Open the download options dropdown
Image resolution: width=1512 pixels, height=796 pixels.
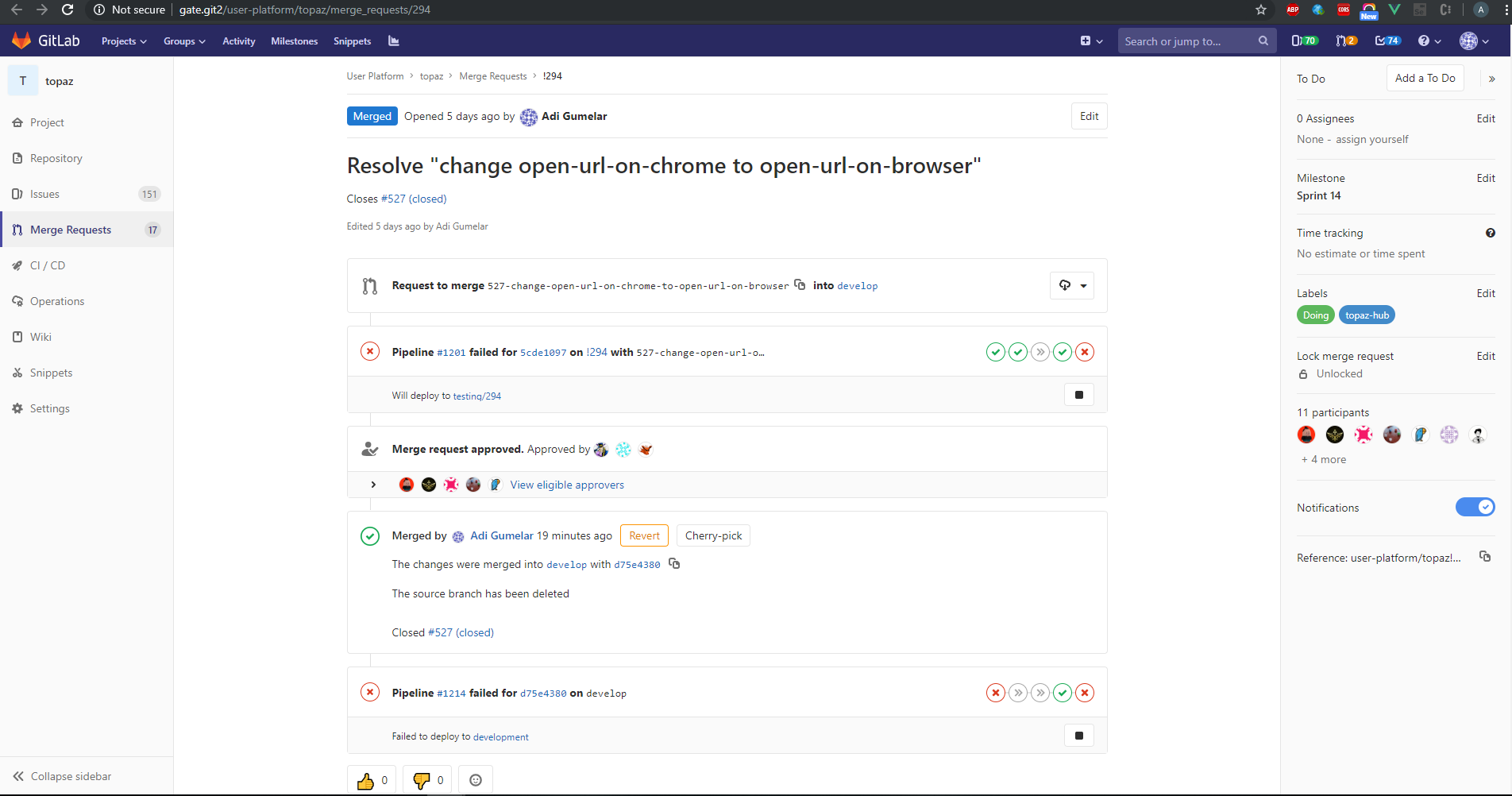pos(1072,285)
